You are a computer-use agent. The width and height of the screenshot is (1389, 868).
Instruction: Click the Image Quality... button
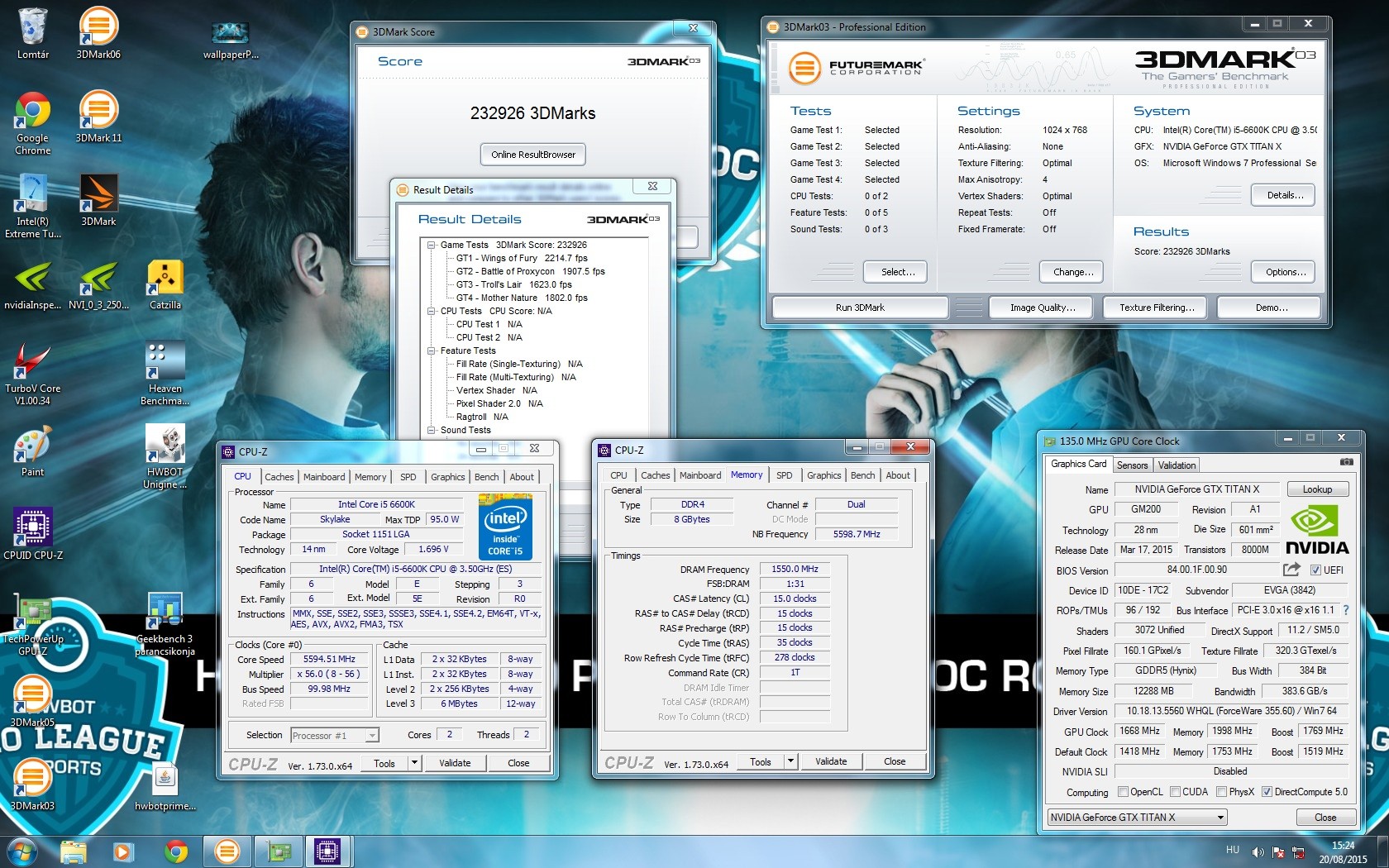pyautogui.click(x=1043, y=308)
